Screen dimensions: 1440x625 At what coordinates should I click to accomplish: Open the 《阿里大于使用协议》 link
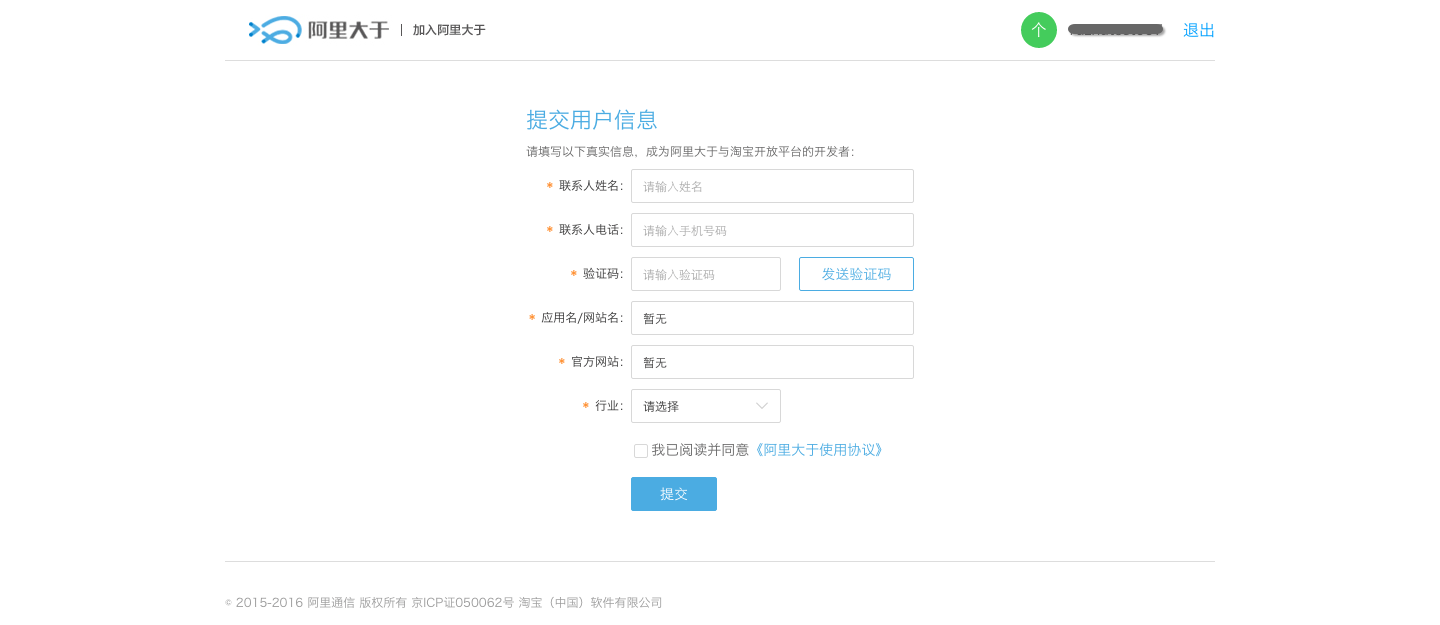819,450
